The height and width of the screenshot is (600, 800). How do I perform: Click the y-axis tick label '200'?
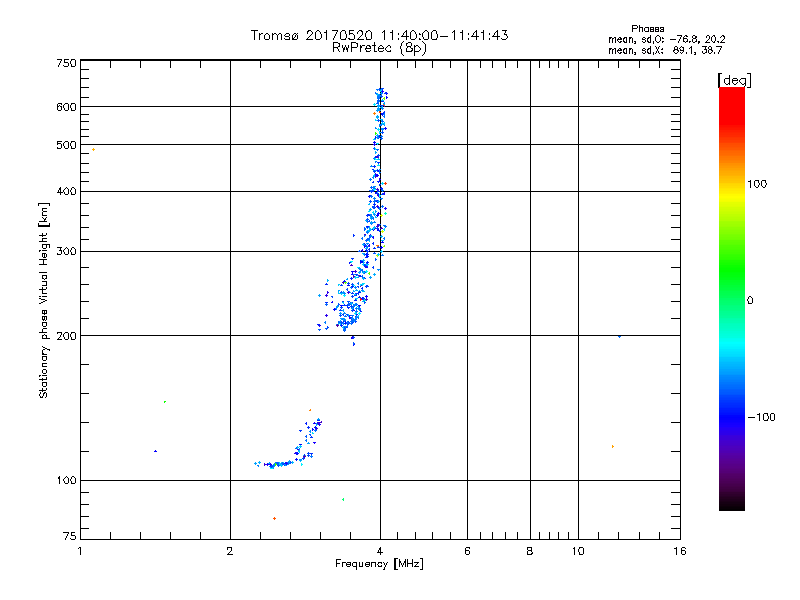click(x=66, y=336)
